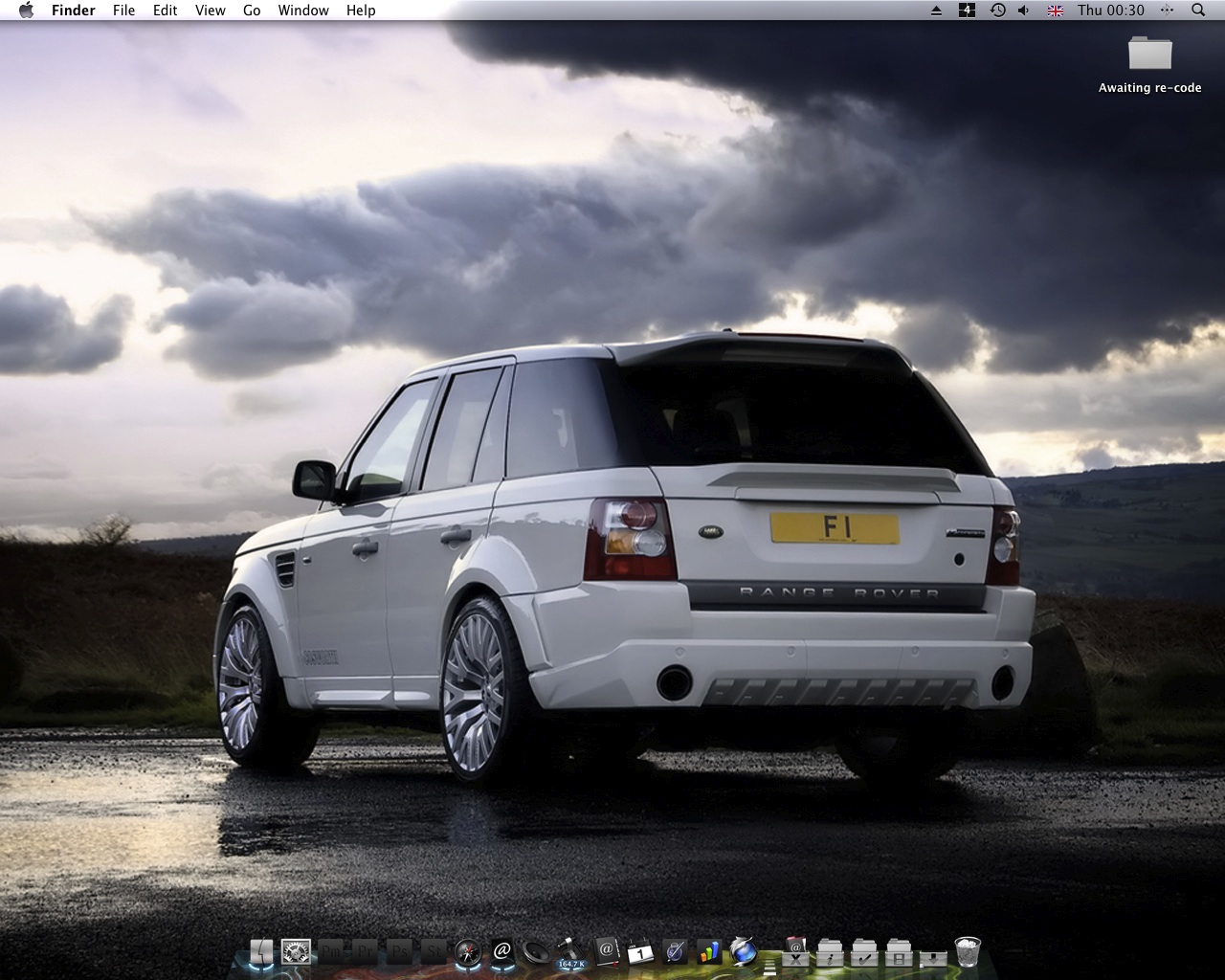Launch the Pr application in the dock
The image size is (1225, 980).
(365, 952)
